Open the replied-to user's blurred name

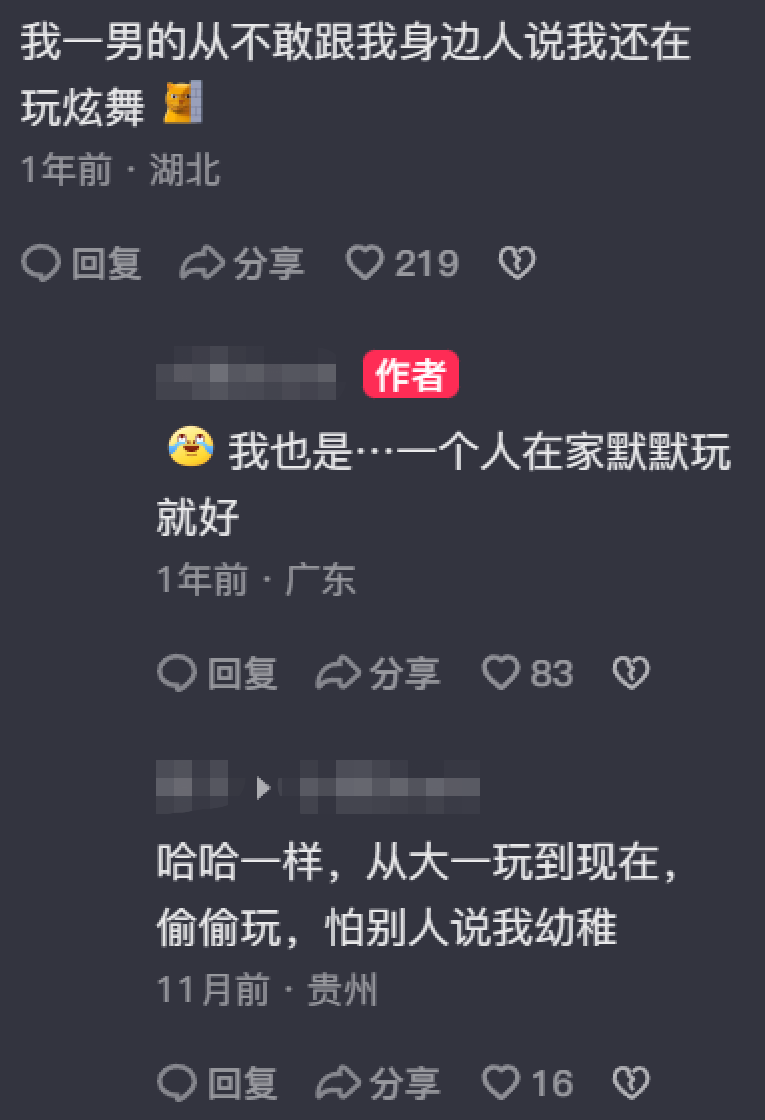389,787
